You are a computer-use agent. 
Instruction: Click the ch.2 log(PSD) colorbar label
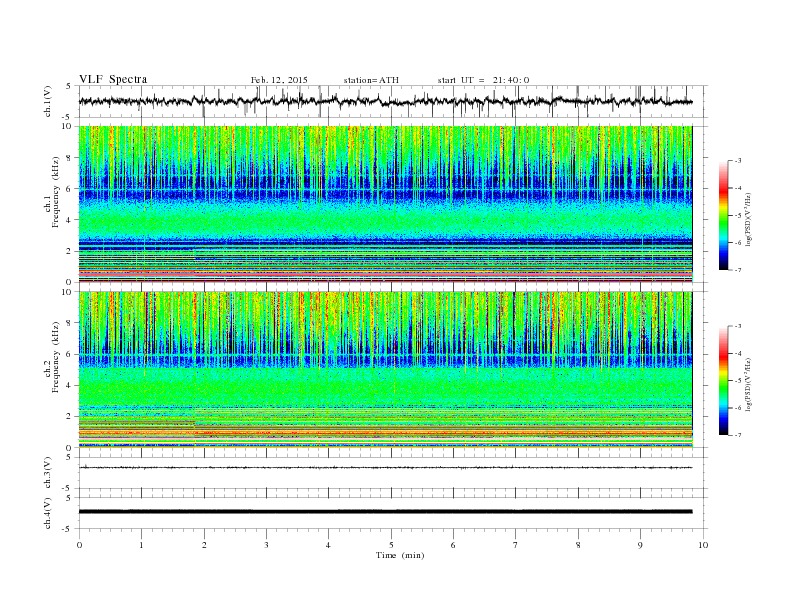click(x=749, y=384)
